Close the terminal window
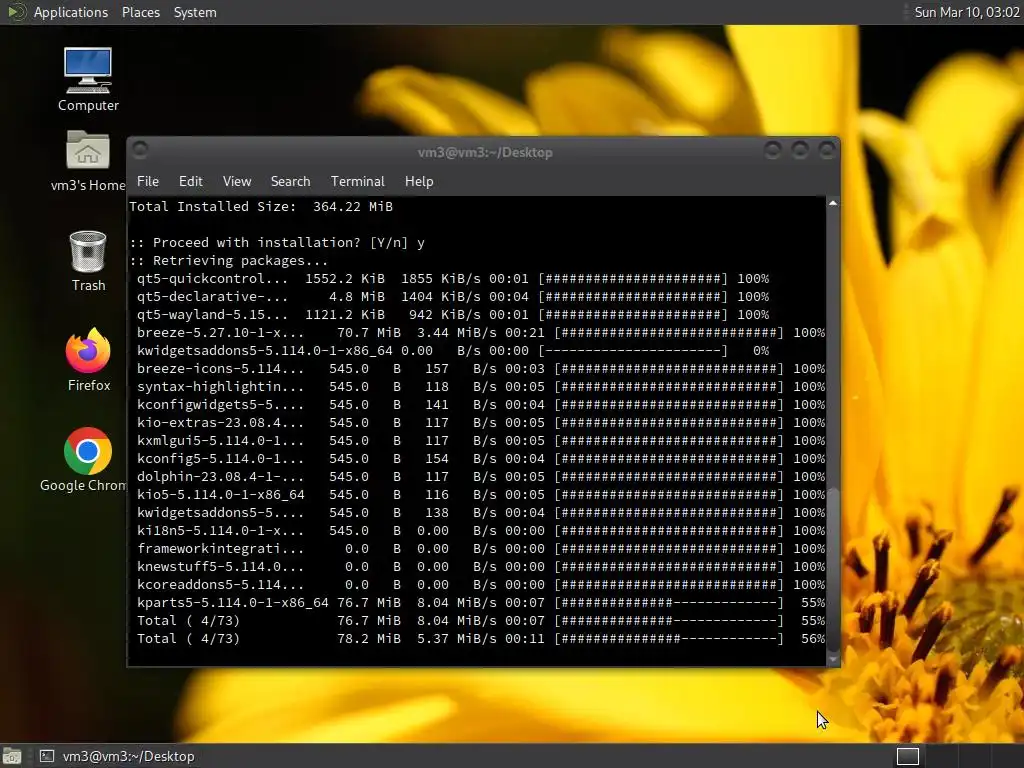1024x768 pixels. 827,151
